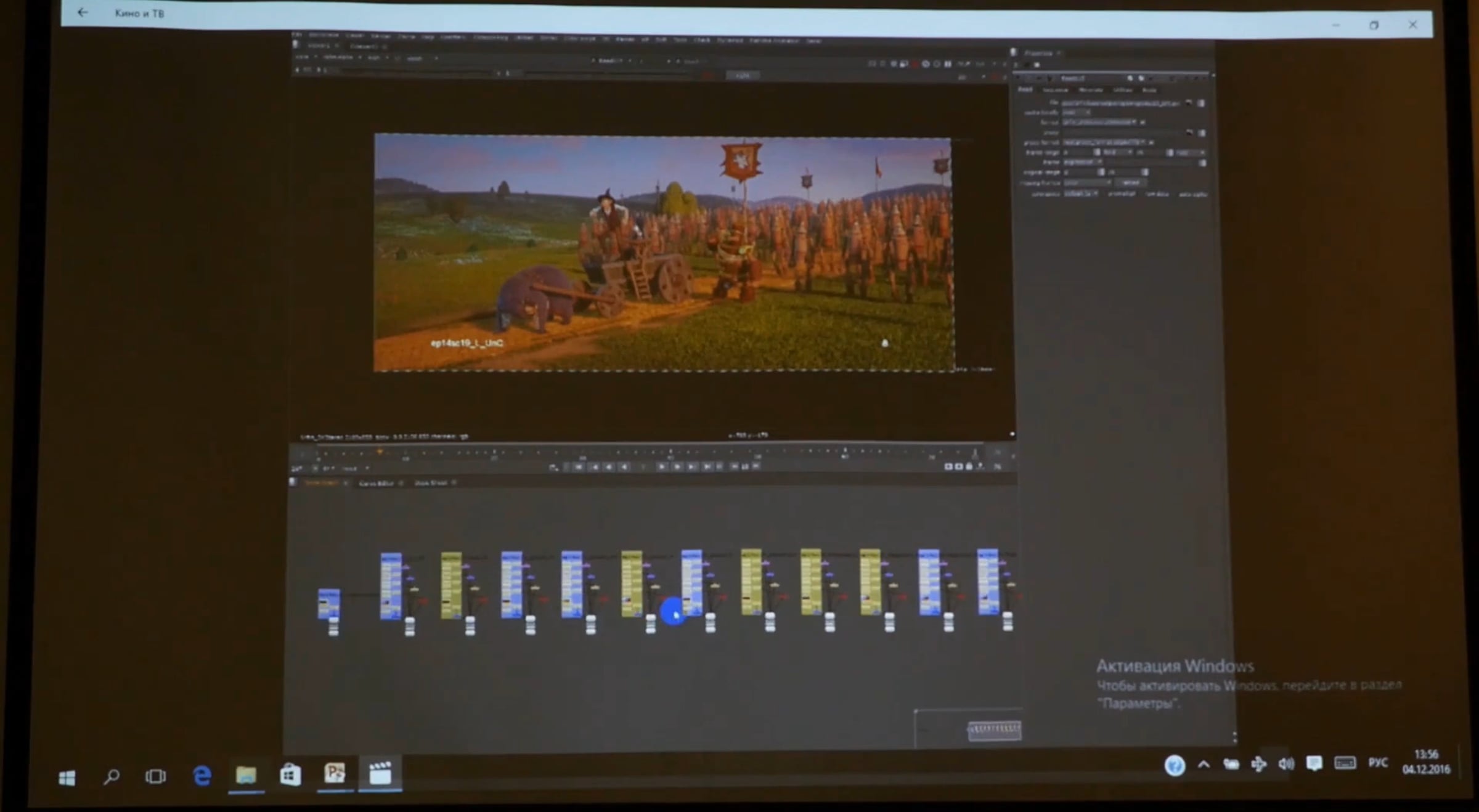Click the 'right' stereo view button
This screenshot has height=812, width=1479.
743,75
